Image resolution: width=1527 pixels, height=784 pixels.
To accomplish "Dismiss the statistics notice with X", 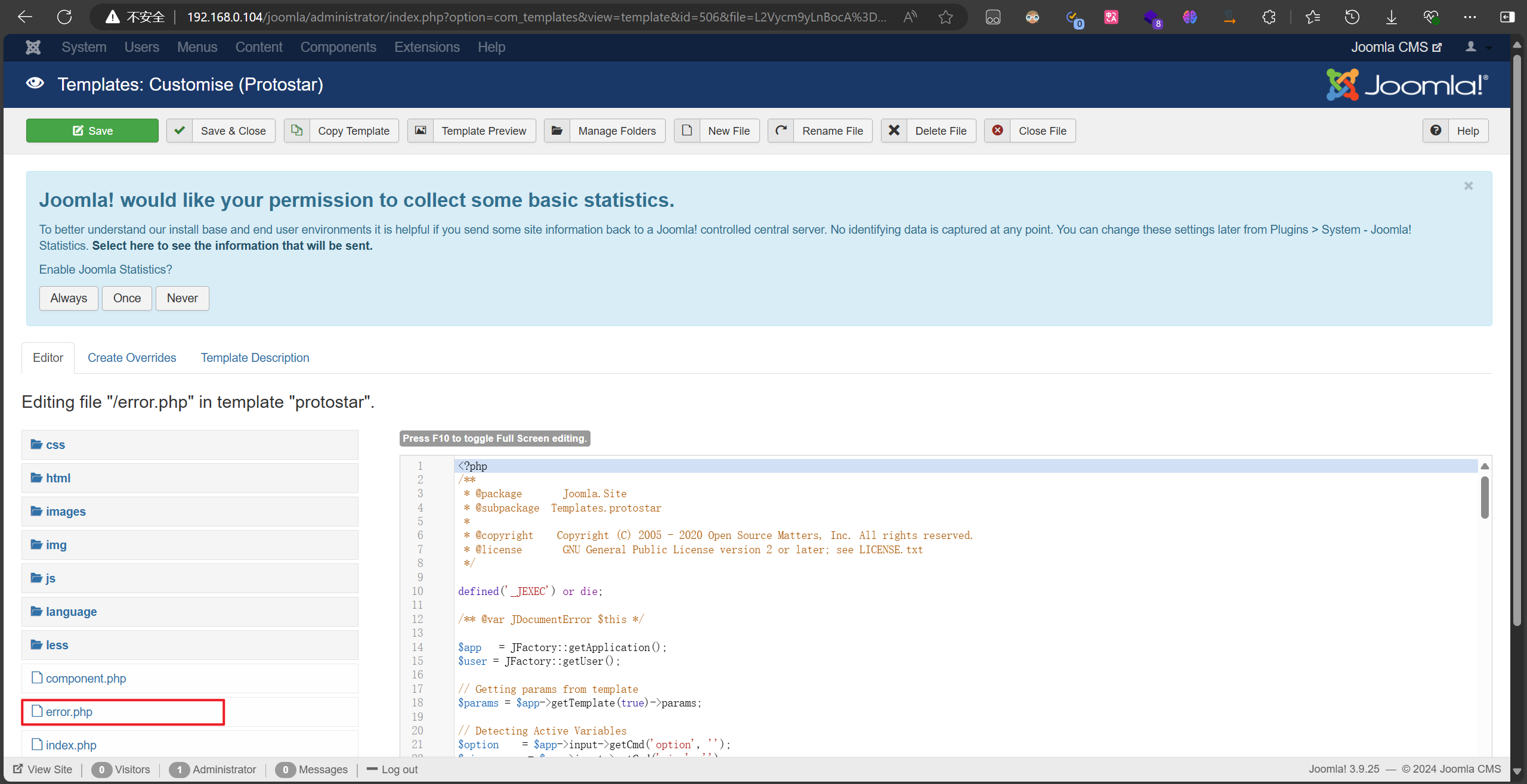I will tap(1469, 186).
